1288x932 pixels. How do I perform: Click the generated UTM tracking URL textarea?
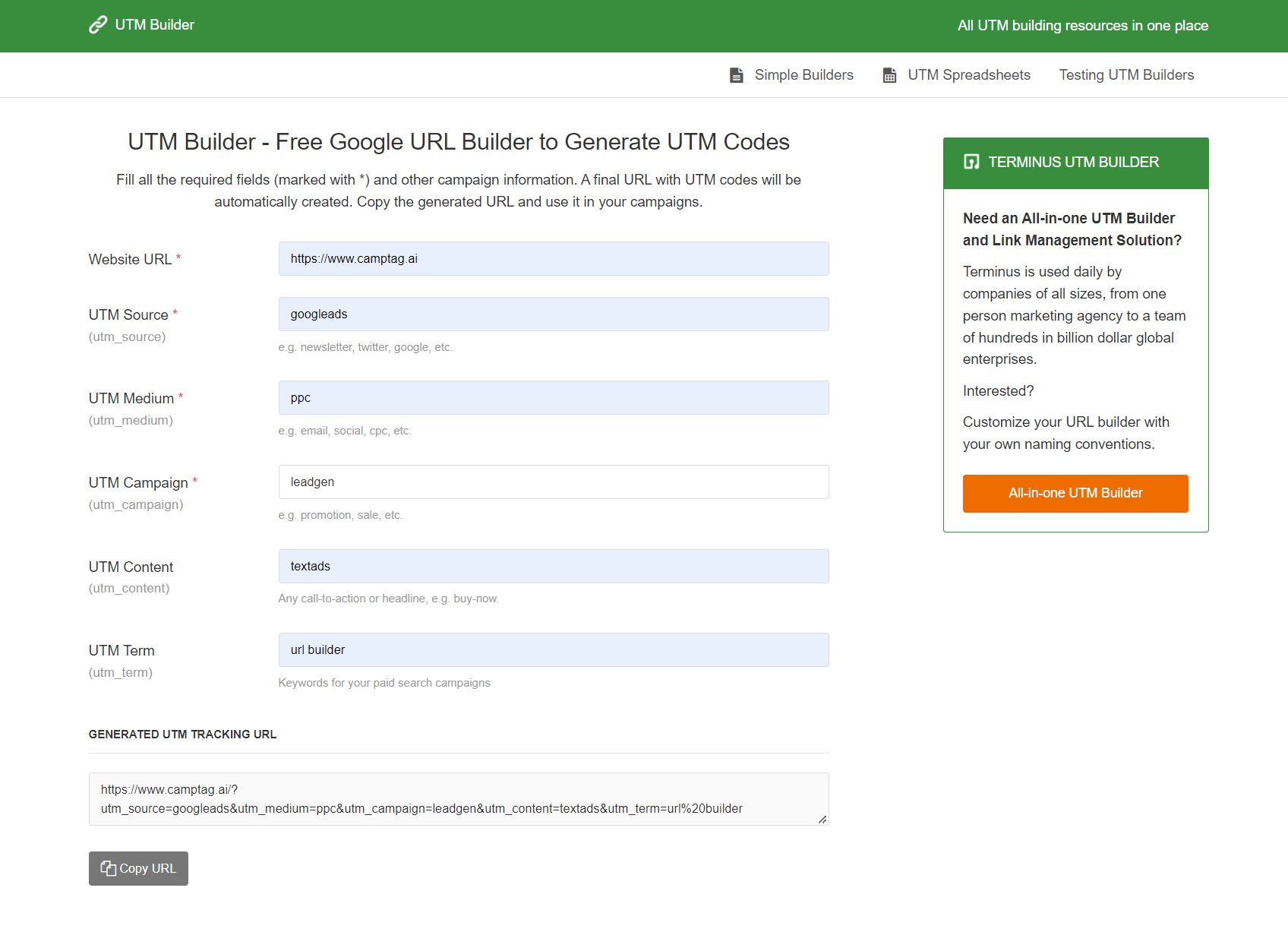[459, 798]
